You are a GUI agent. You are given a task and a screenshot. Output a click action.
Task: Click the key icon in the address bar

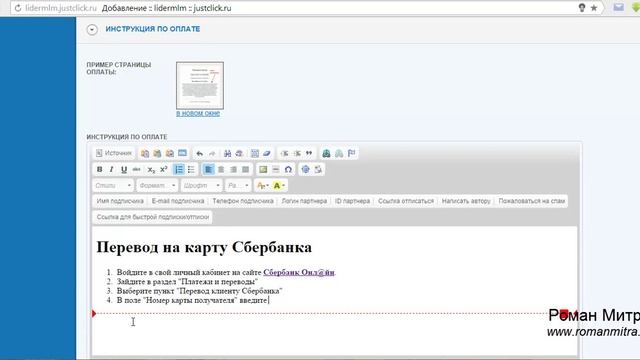582,8
